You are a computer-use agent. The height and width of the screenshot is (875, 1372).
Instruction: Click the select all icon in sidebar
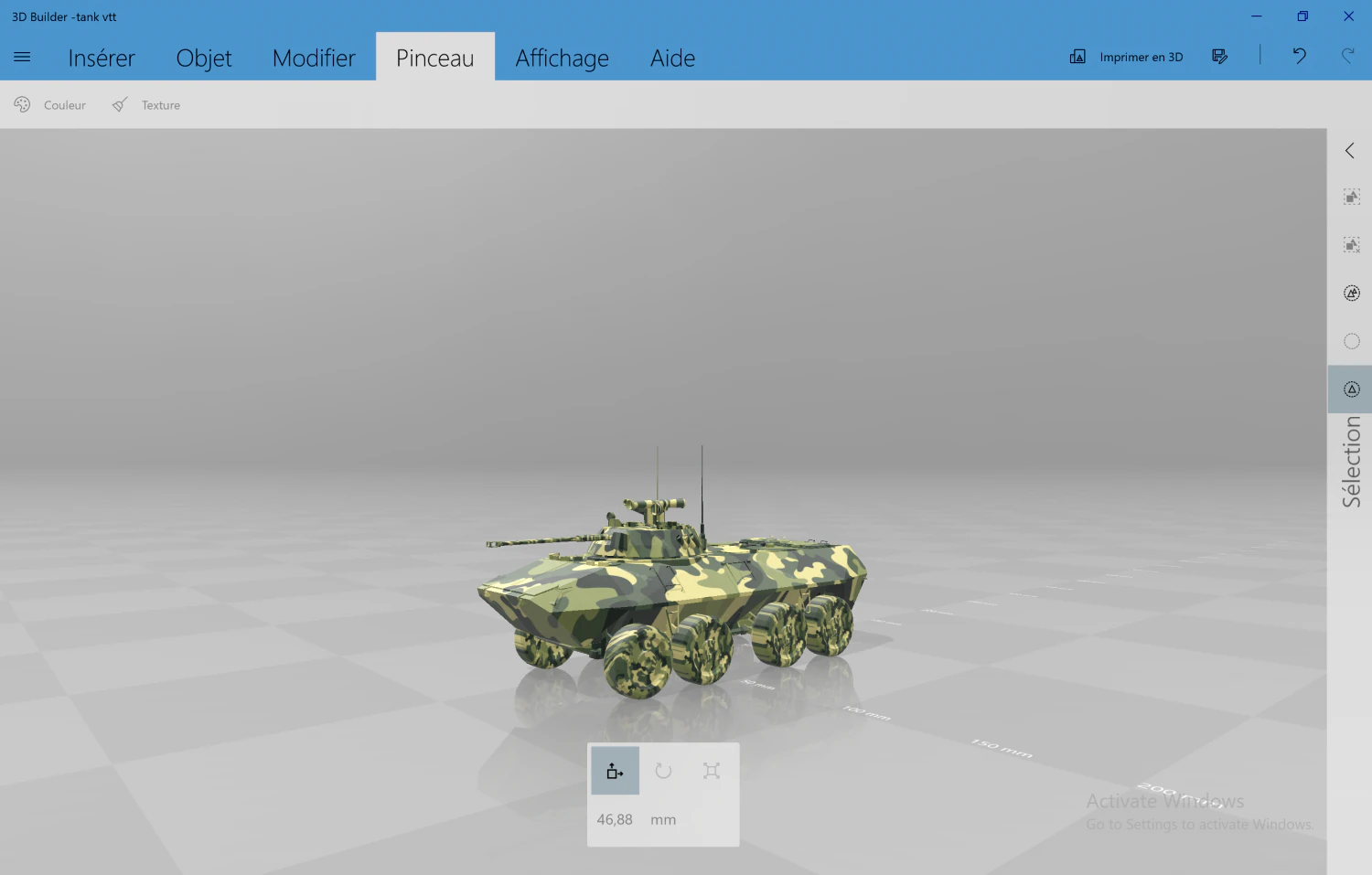(x=1352, y=197)
